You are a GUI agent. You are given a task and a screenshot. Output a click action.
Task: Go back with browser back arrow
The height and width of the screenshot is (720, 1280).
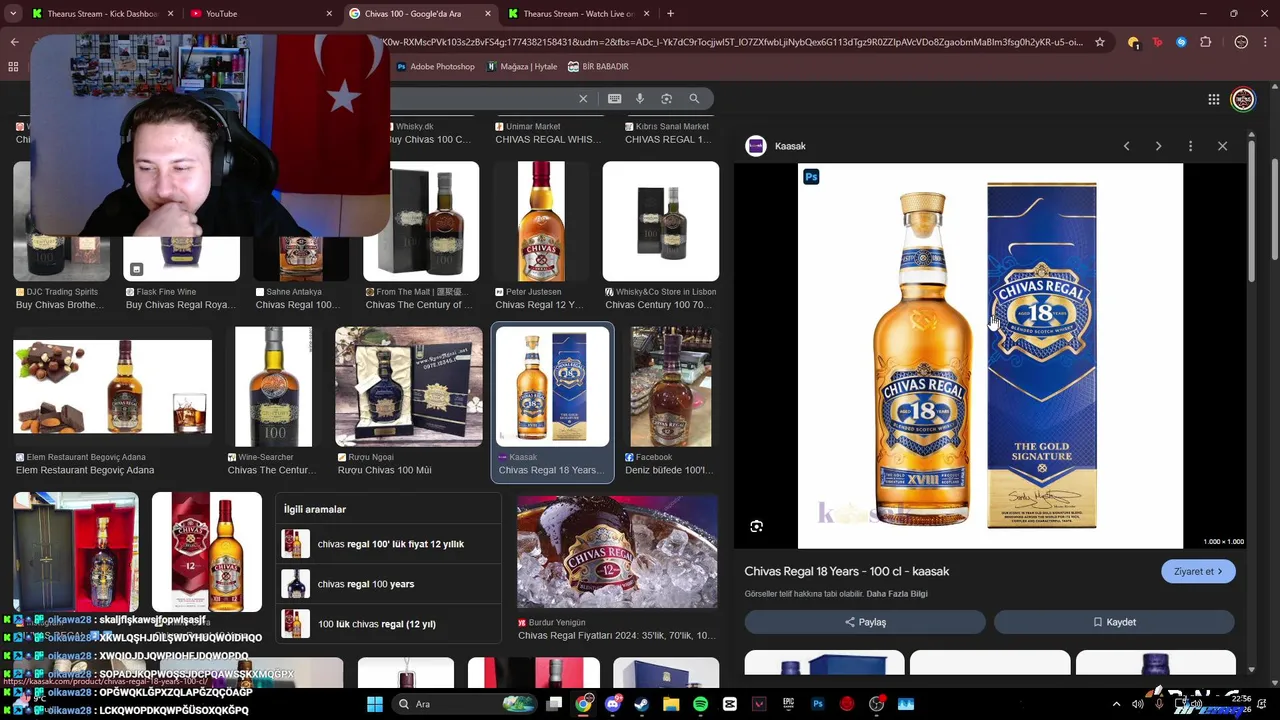(14, 42)
